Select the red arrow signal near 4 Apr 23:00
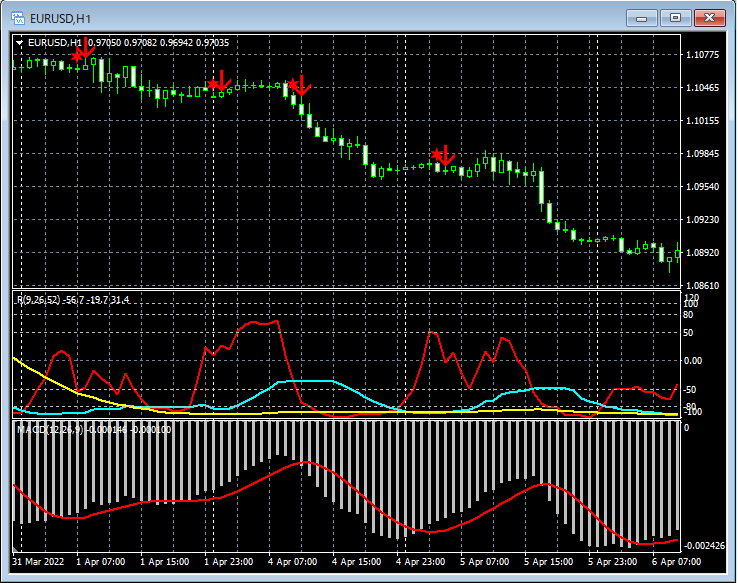738x583 pixels. pos(443,155)
